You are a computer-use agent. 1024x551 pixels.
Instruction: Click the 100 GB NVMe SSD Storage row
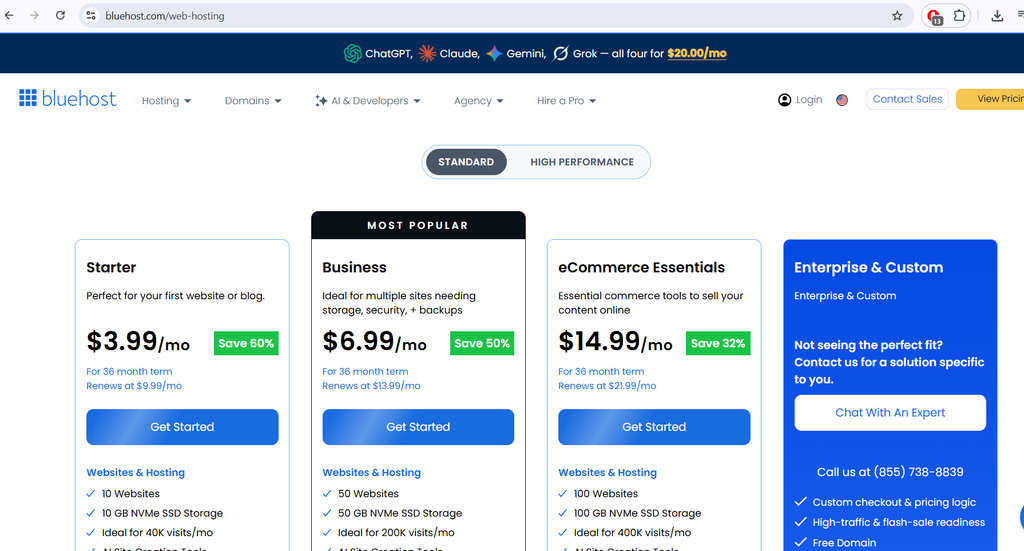point(630,513)
